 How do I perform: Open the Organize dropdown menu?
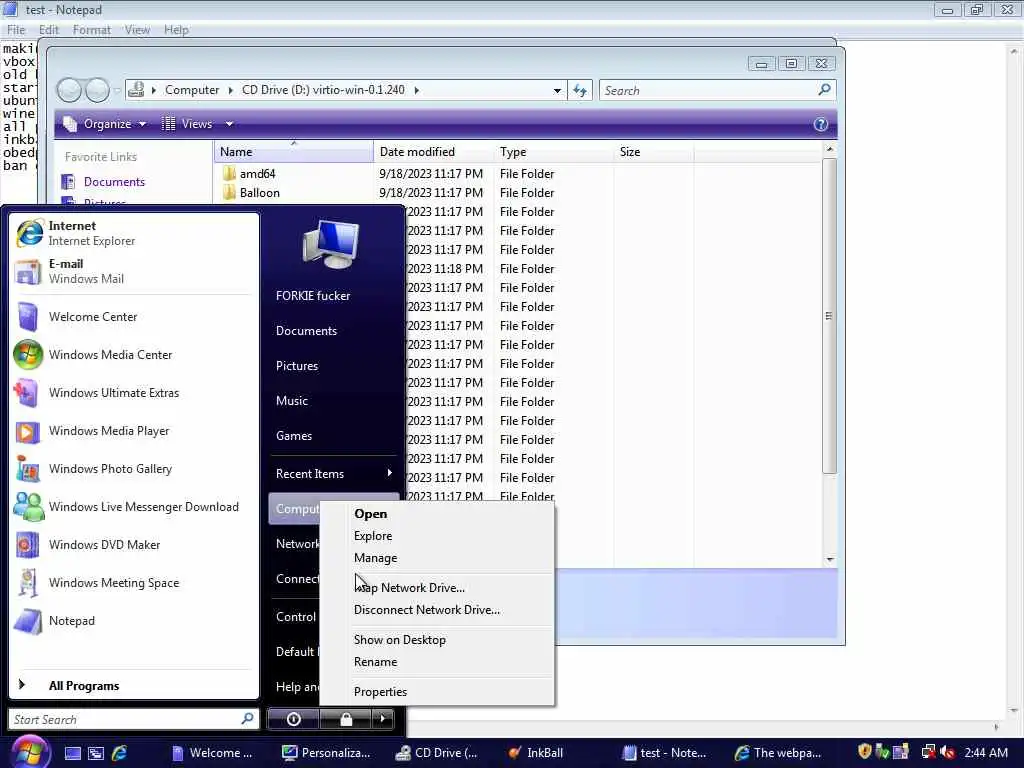tap(104, 124)
